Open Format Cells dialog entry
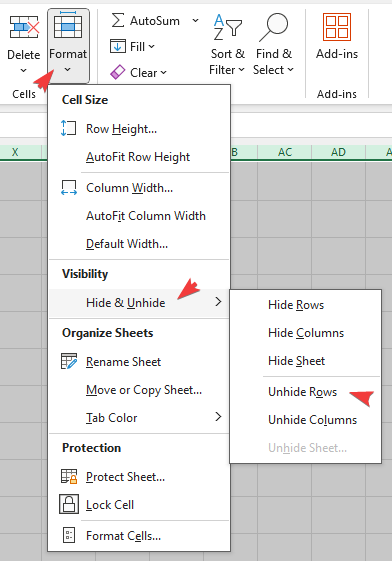The image size is (392, 561). (123, 536)
